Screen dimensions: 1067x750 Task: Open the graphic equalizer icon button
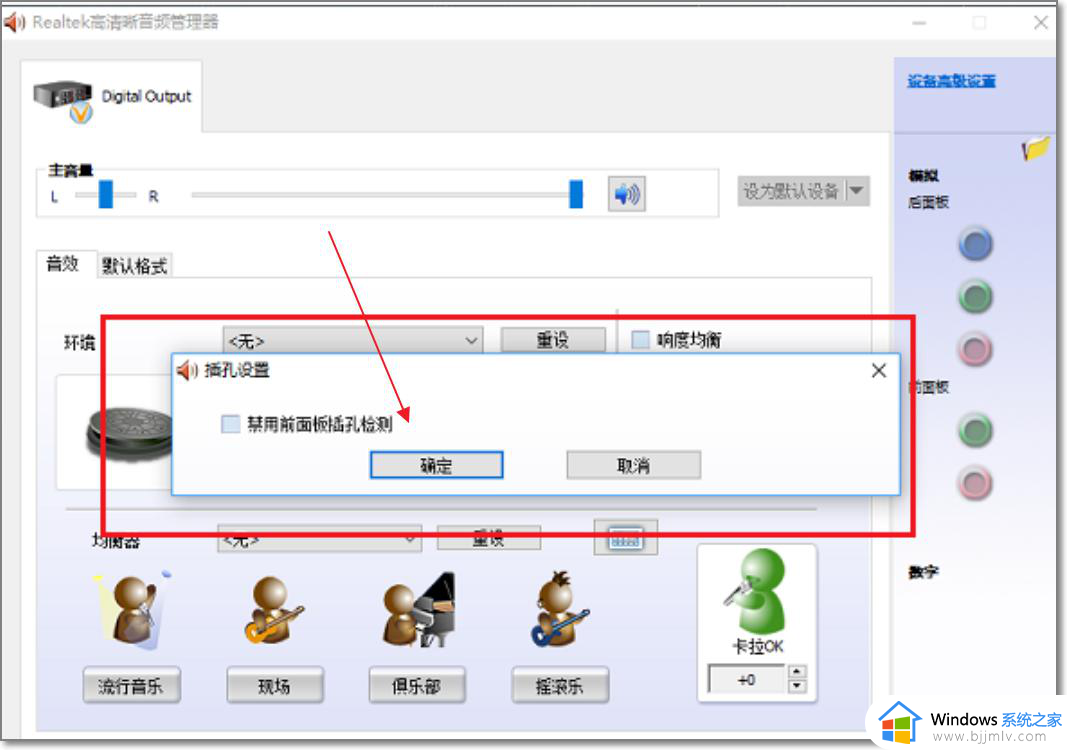coord(625,538)
